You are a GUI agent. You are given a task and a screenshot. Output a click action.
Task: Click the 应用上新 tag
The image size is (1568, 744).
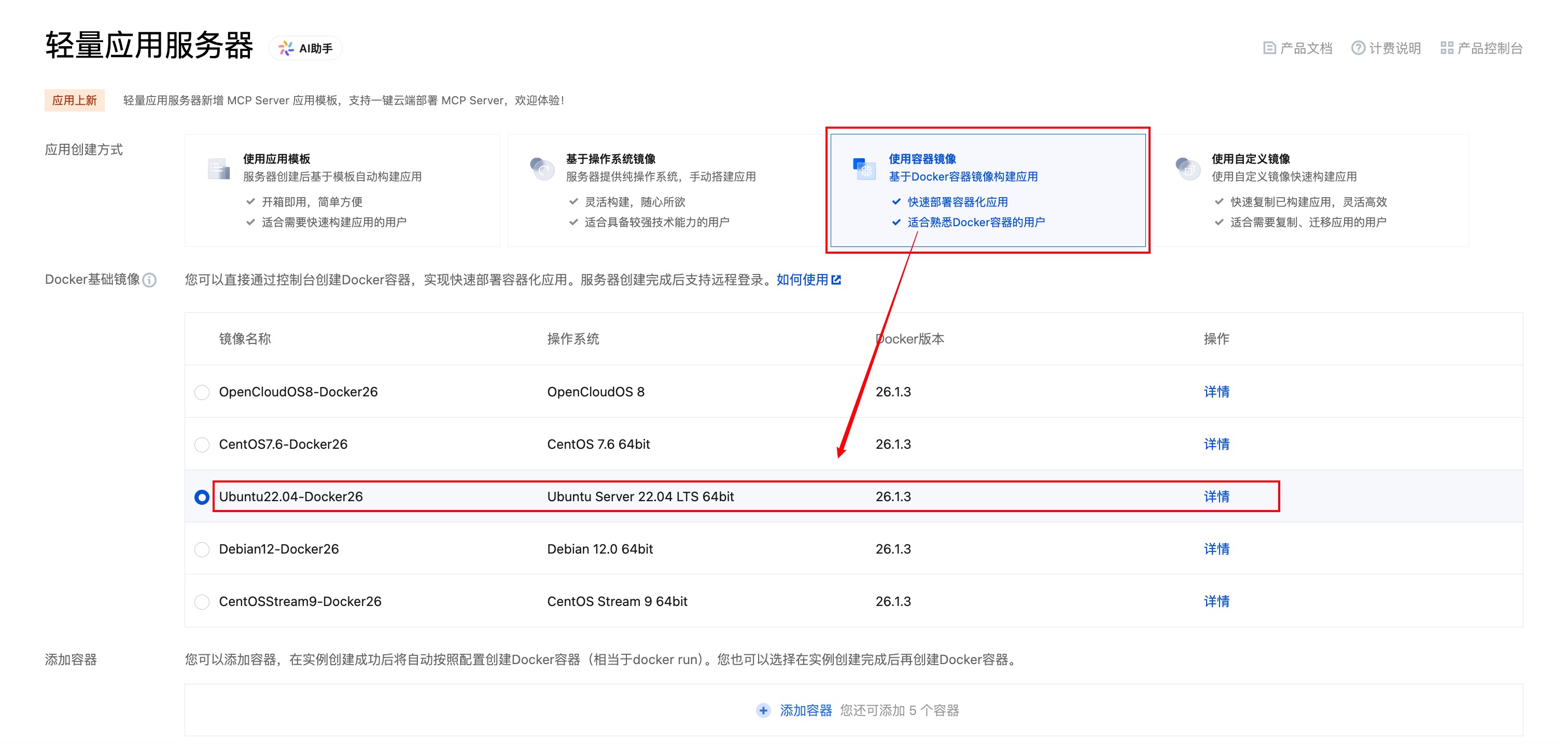coord(74,101)
